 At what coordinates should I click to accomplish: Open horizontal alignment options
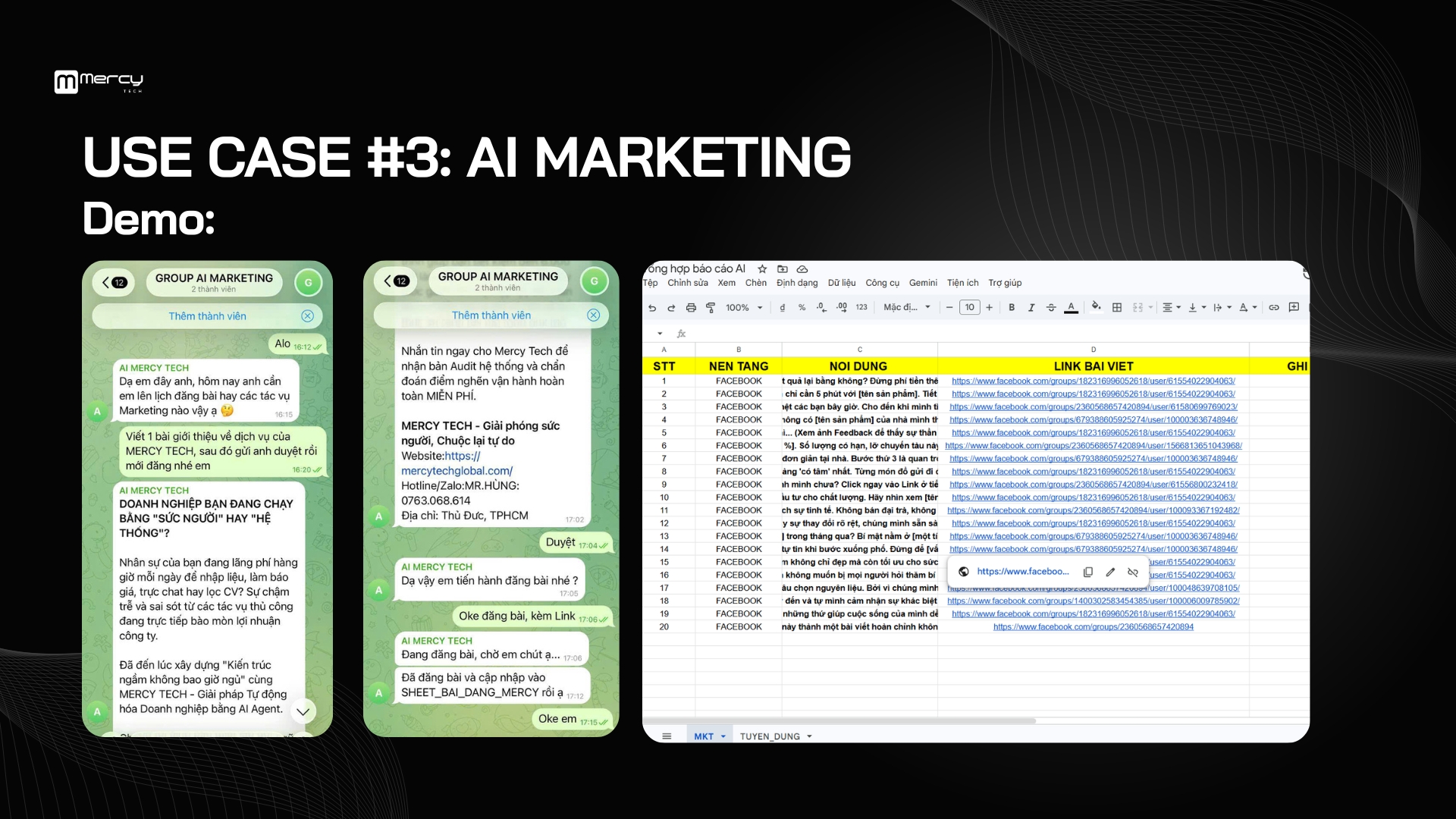point(1172,308)
